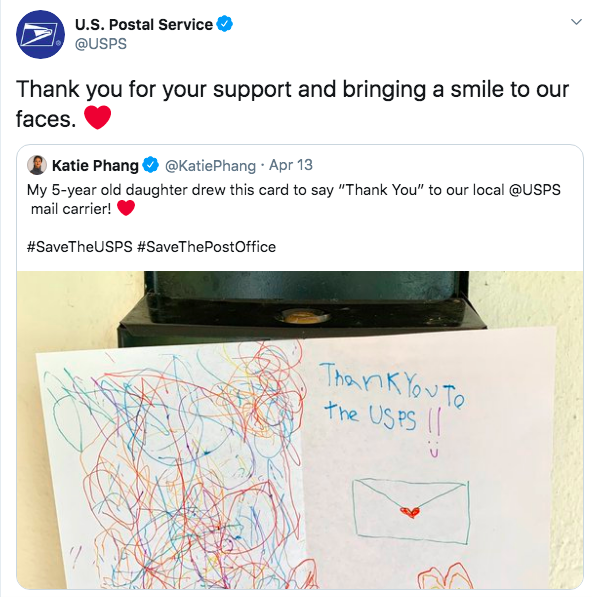Open the @USPS handle under the name
592x597 pixels.
[x=101, y=44]
